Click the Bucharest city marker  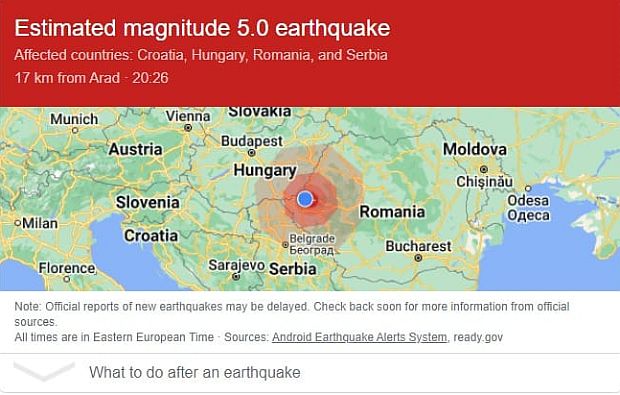418,258
